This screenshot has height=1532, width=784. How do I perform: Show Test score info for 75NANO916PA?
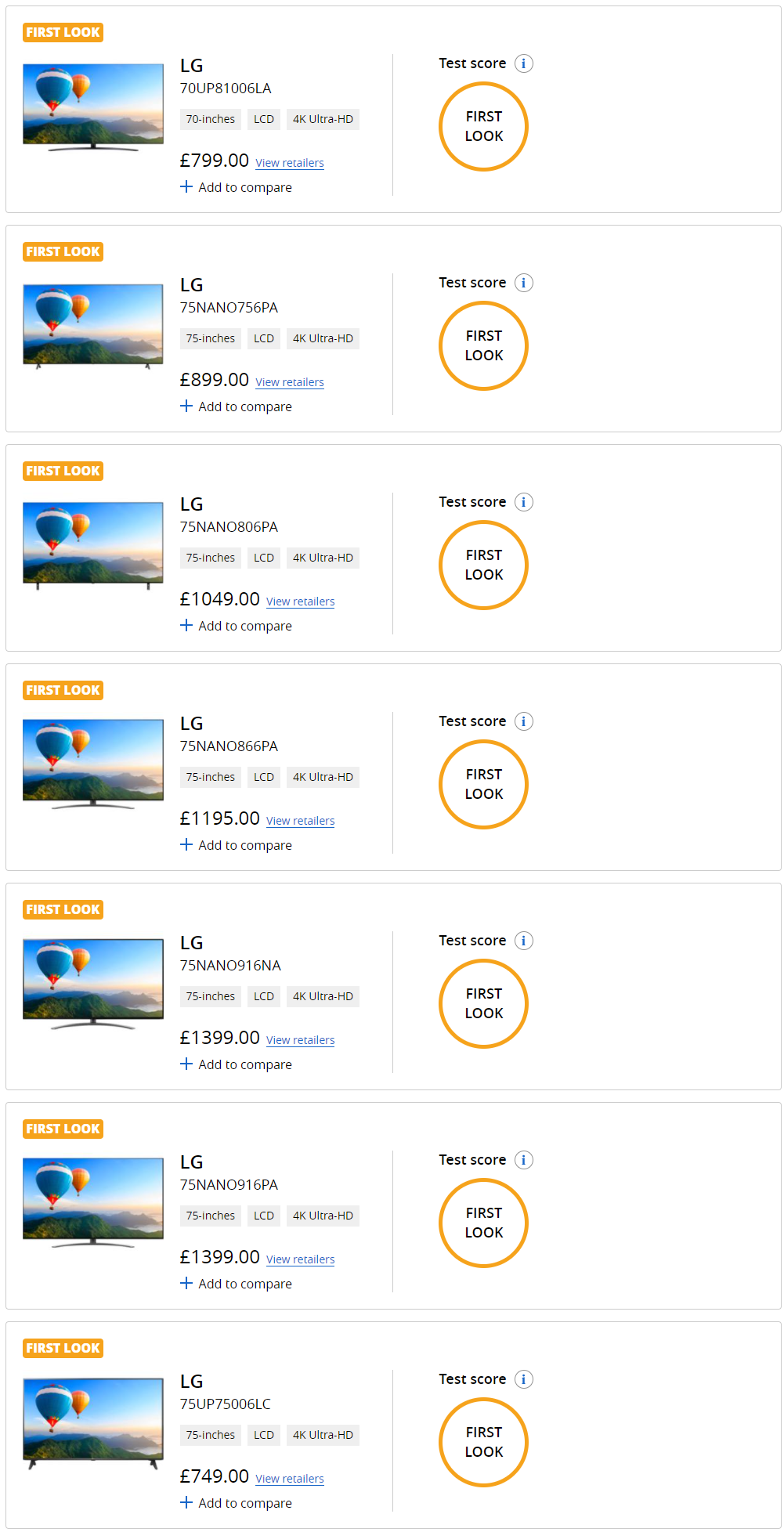(x=523, y=1160)
